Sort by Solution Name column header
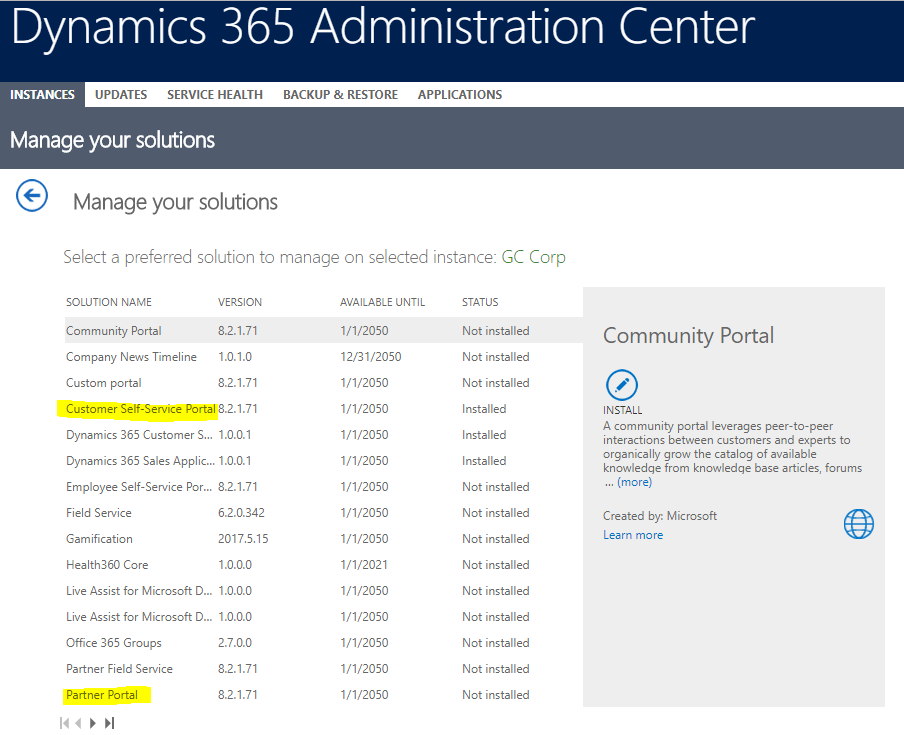Viewport: 904px width, 735px height. coord(109,302)
